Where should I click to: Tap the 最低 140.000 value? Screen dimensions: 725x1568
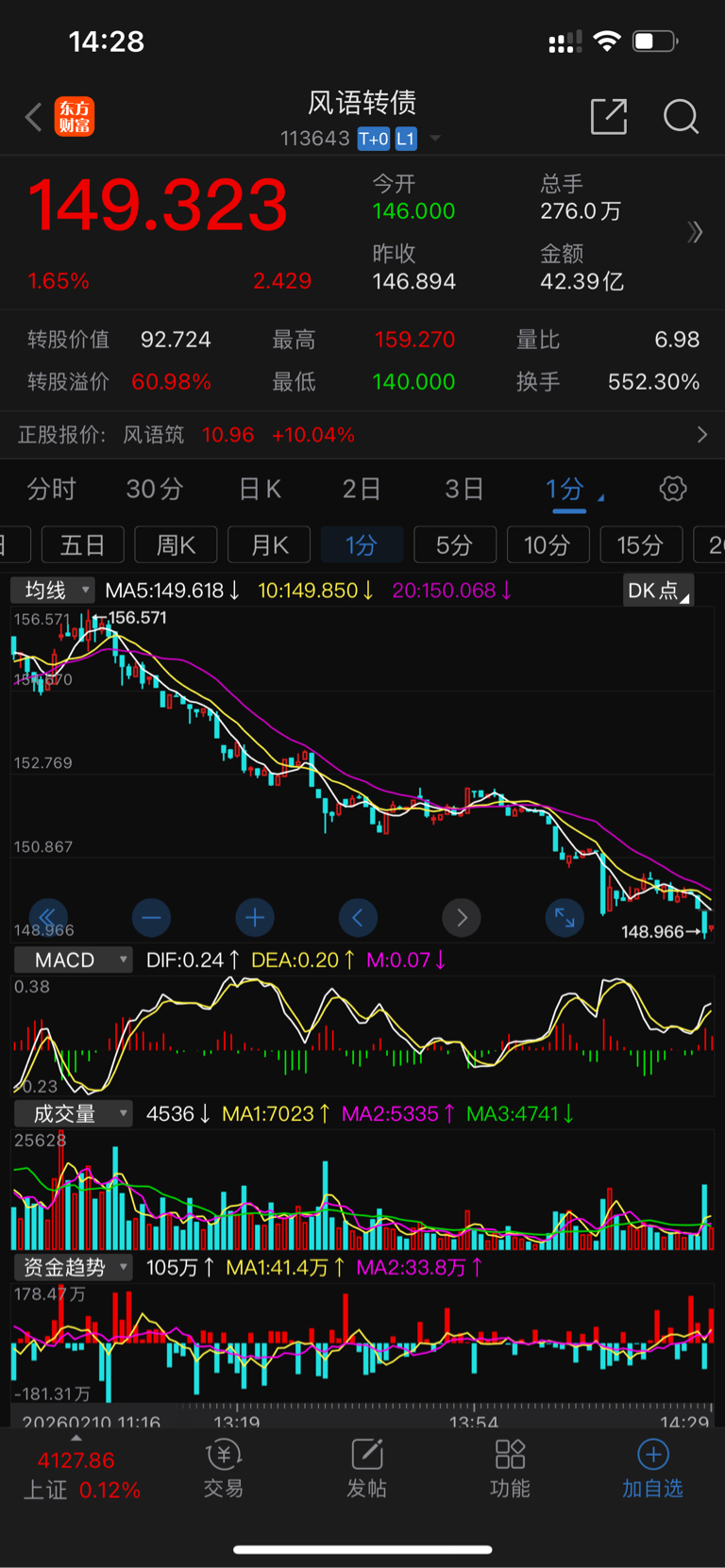413,382
